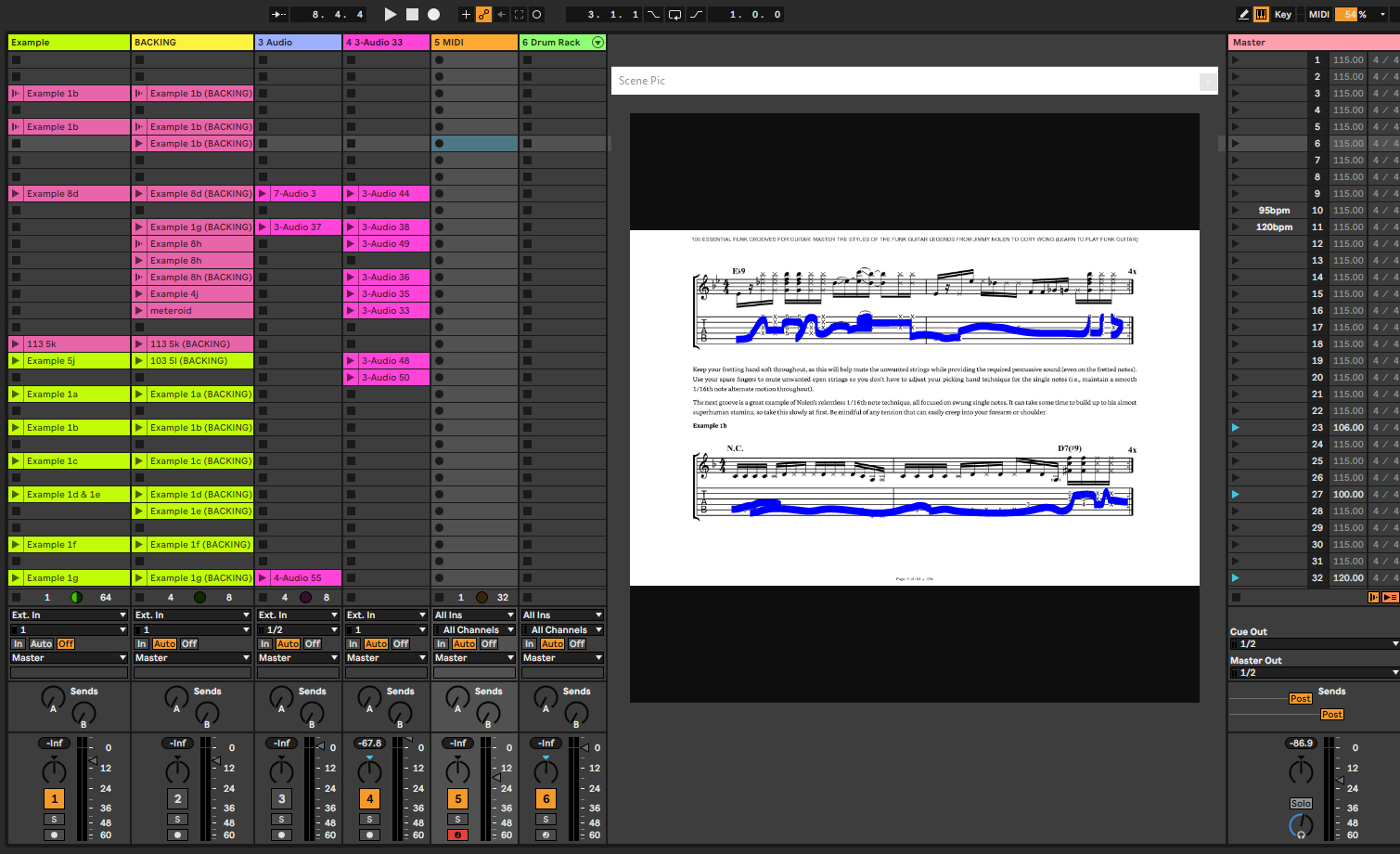
Task: Toggle Draw Mode pencil icon
Action: click(1243, 14)
